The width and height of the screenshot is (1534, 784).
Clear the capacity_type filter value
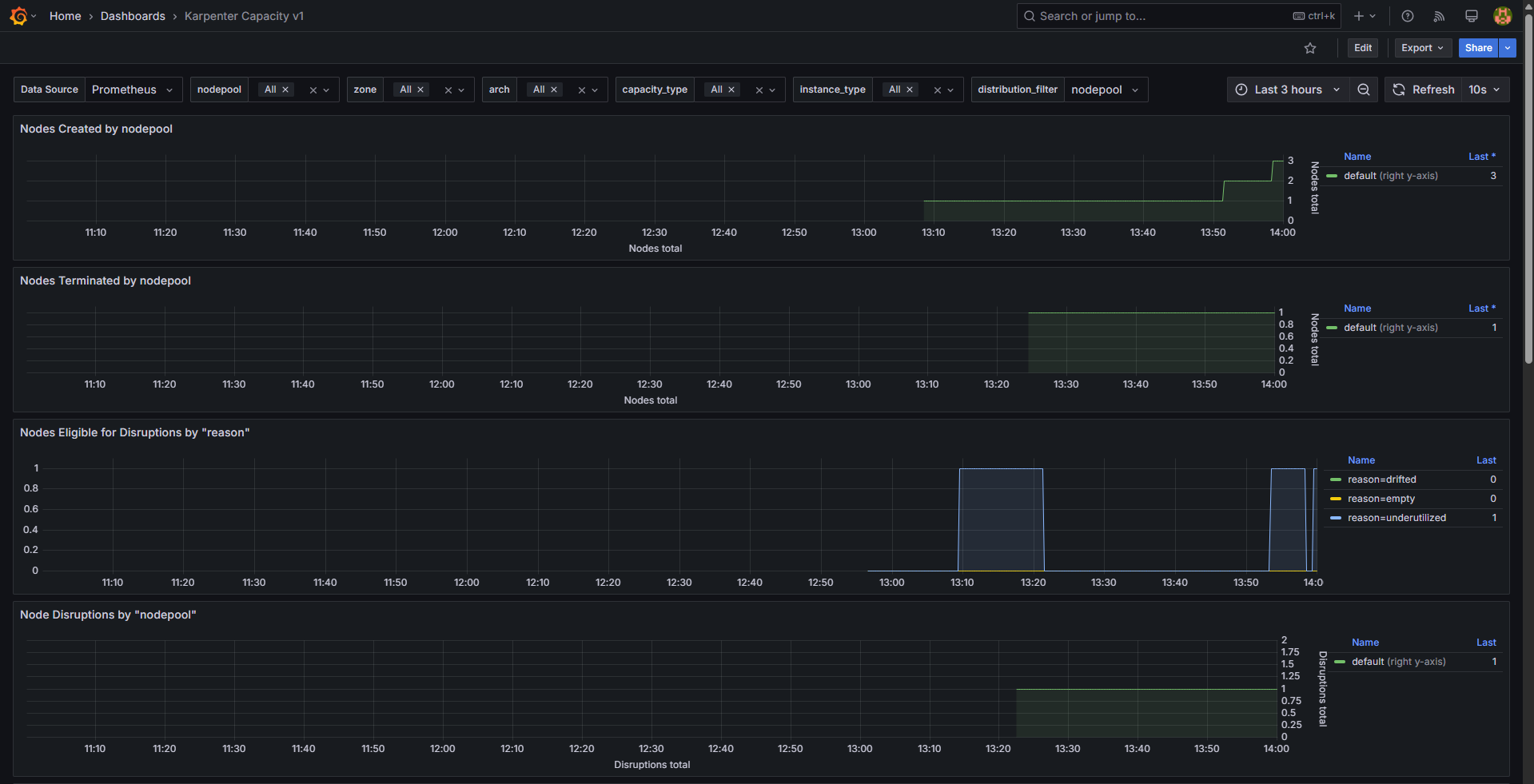point(759,90)
